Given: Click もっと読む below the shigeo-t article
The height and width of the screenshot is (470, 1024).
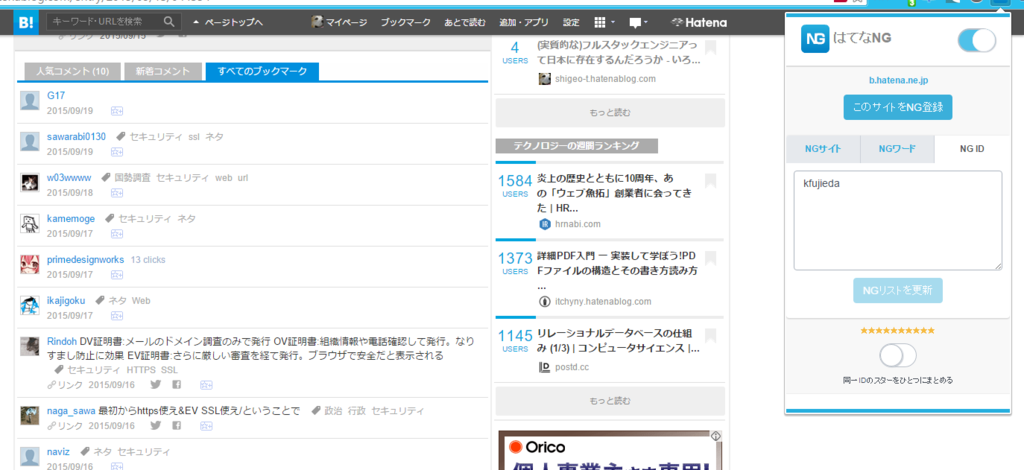Looking at the screenshot, I should pyautogui.click(x=610, y=112).
